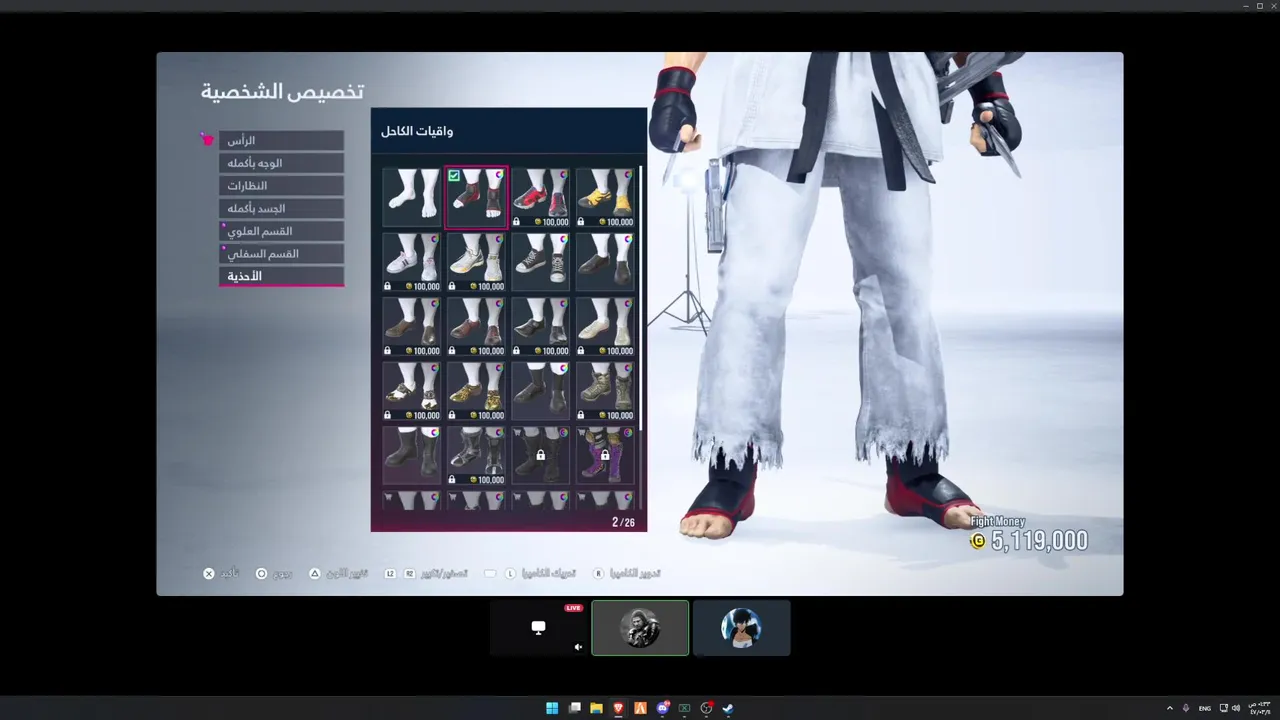Select the reddish-brown dress shoes thumbnail
Viewport: 1280px width, 720px height.
[476, 327]
